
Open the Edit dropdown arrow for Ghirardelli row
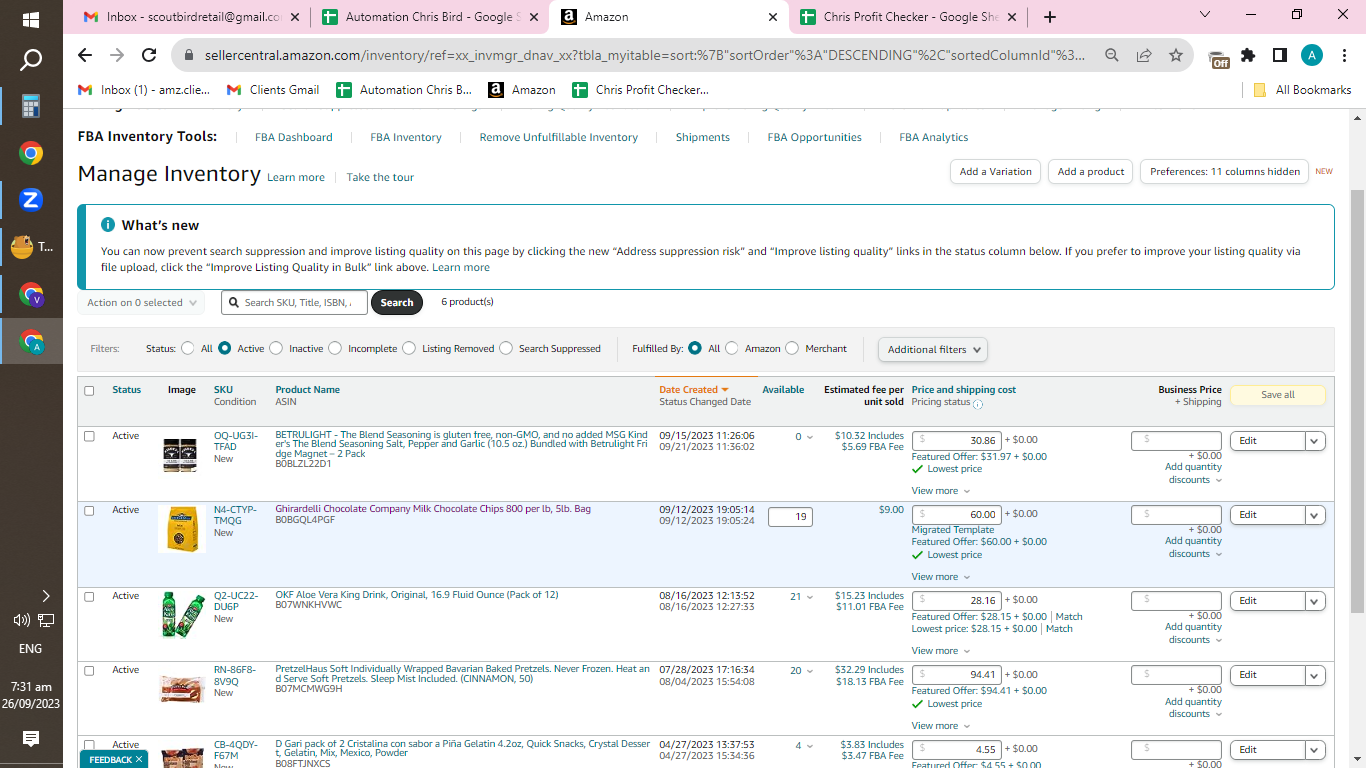coord(1315,515)
